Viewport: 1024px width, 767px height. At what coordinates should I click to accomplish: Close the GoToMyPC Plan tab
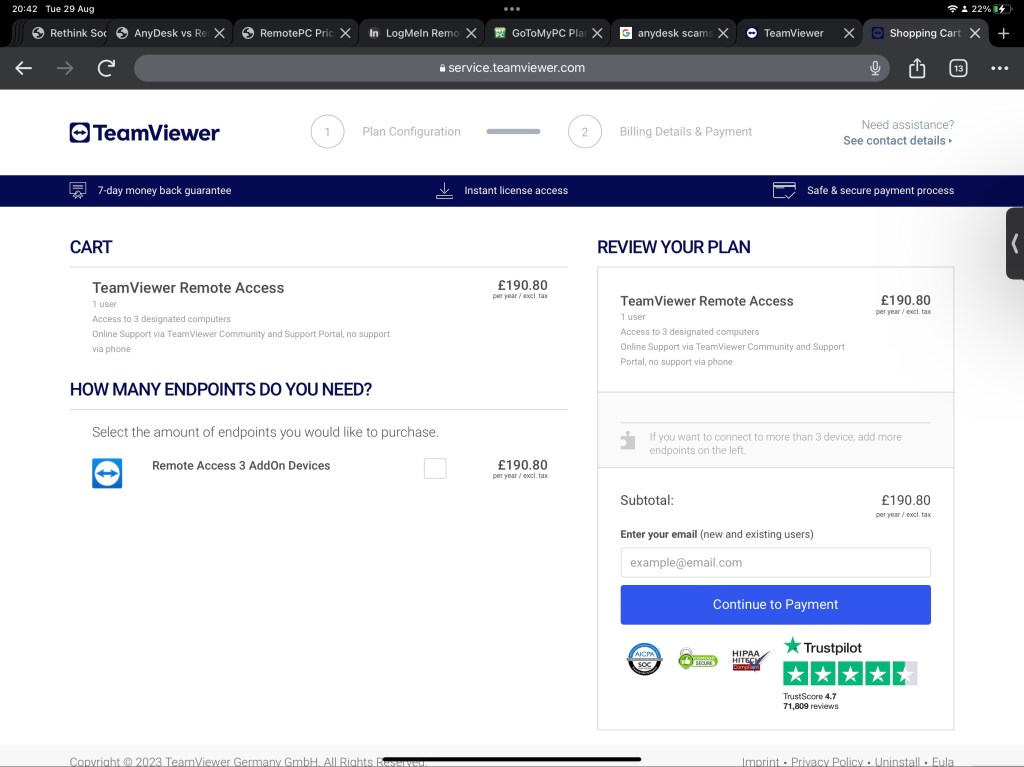[597, 33]
